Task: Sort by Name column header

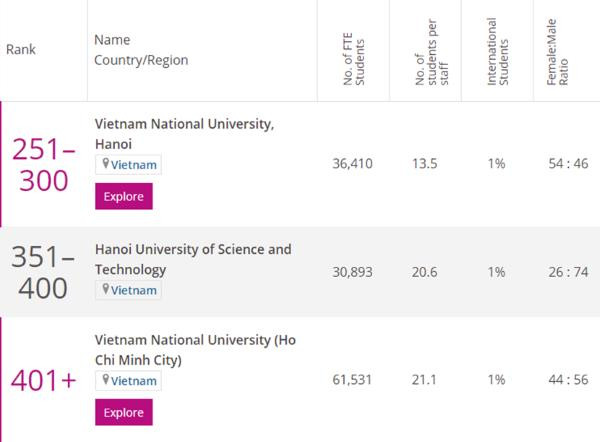Action: 112,40
